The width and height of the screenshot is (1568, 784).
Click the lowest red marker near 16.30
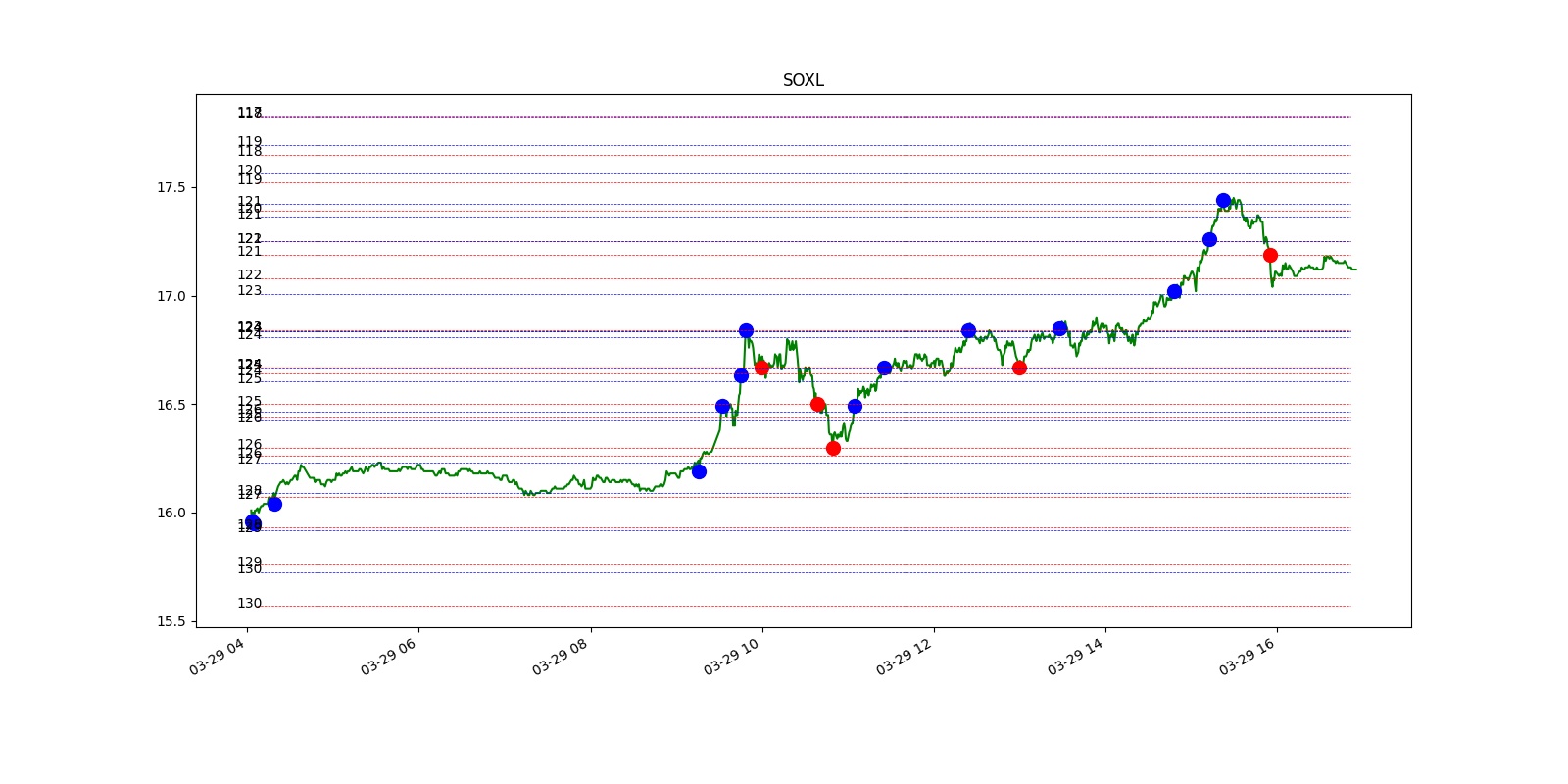click(833, 448)
